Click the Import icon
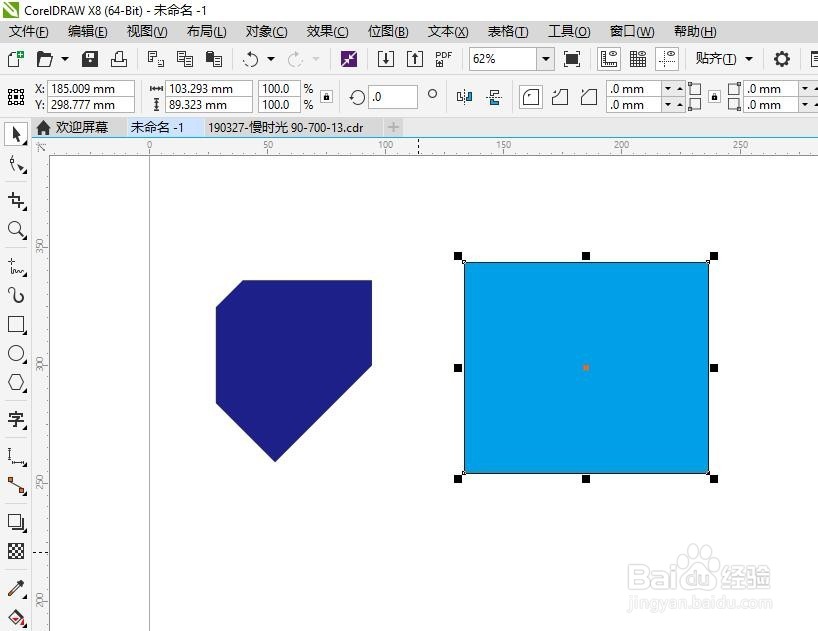The height and width of the screenshot is (631, 818). tap(386, 59)
